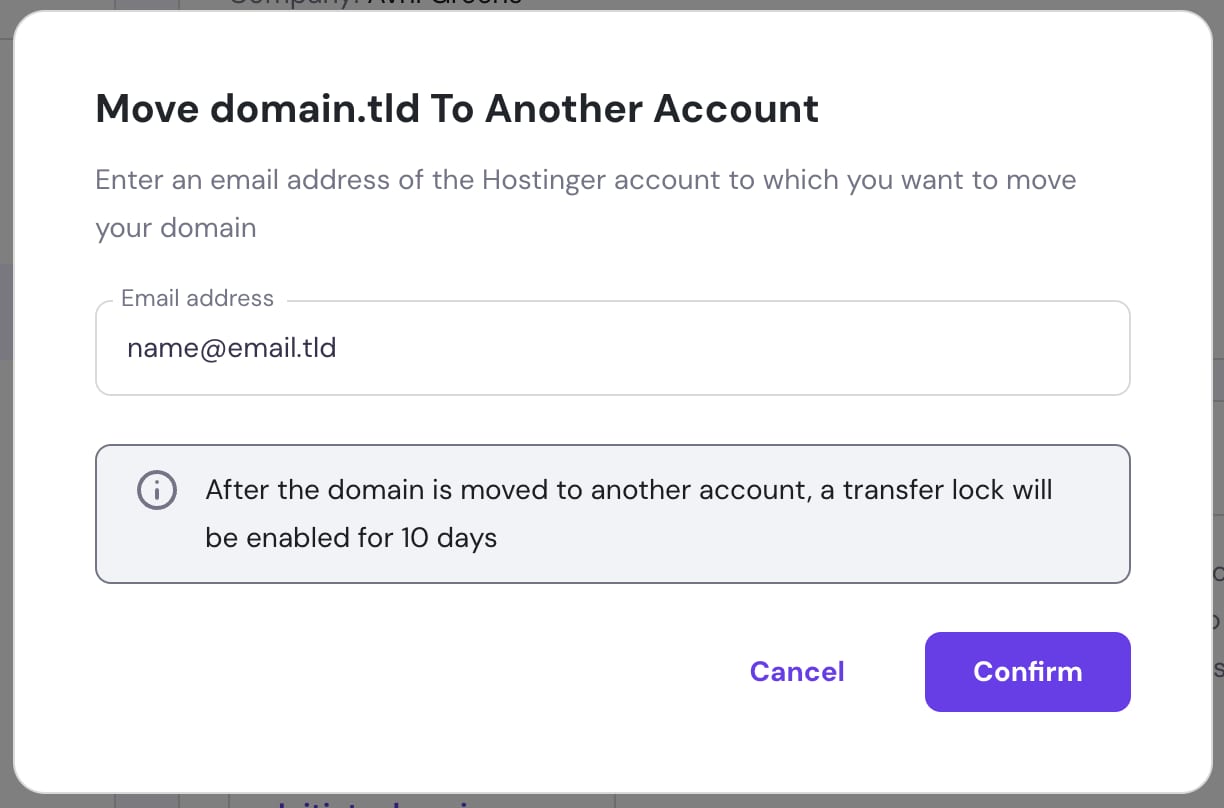Click the word "Hostinger" in the description

(544, 180)
